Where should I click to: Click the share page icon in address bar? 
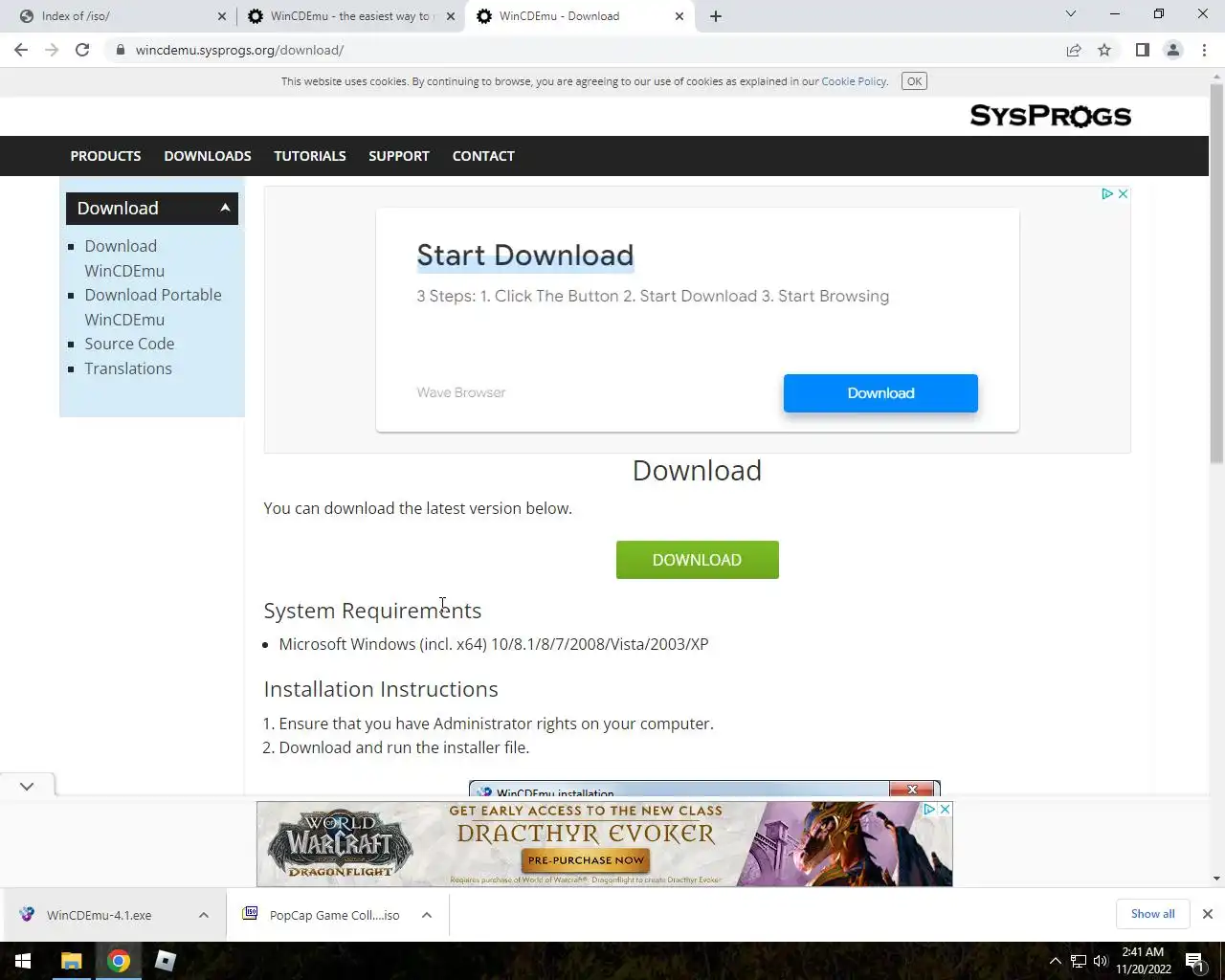(1074, 50)
